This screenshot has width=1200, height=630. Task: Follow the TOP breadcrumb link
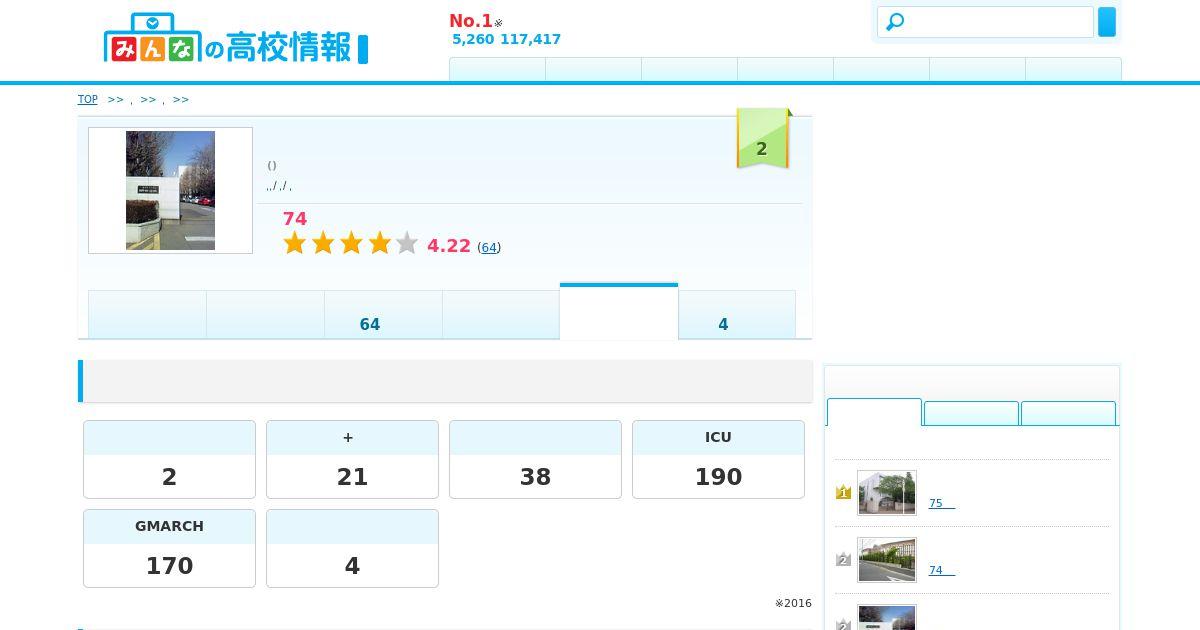point(88,99)
